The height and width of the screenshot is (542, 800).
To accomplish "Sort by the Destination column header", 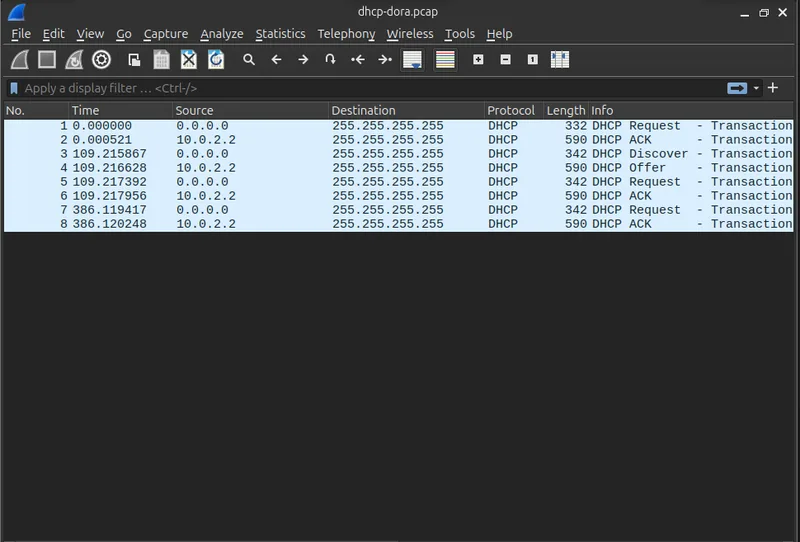I will point(406,110).
